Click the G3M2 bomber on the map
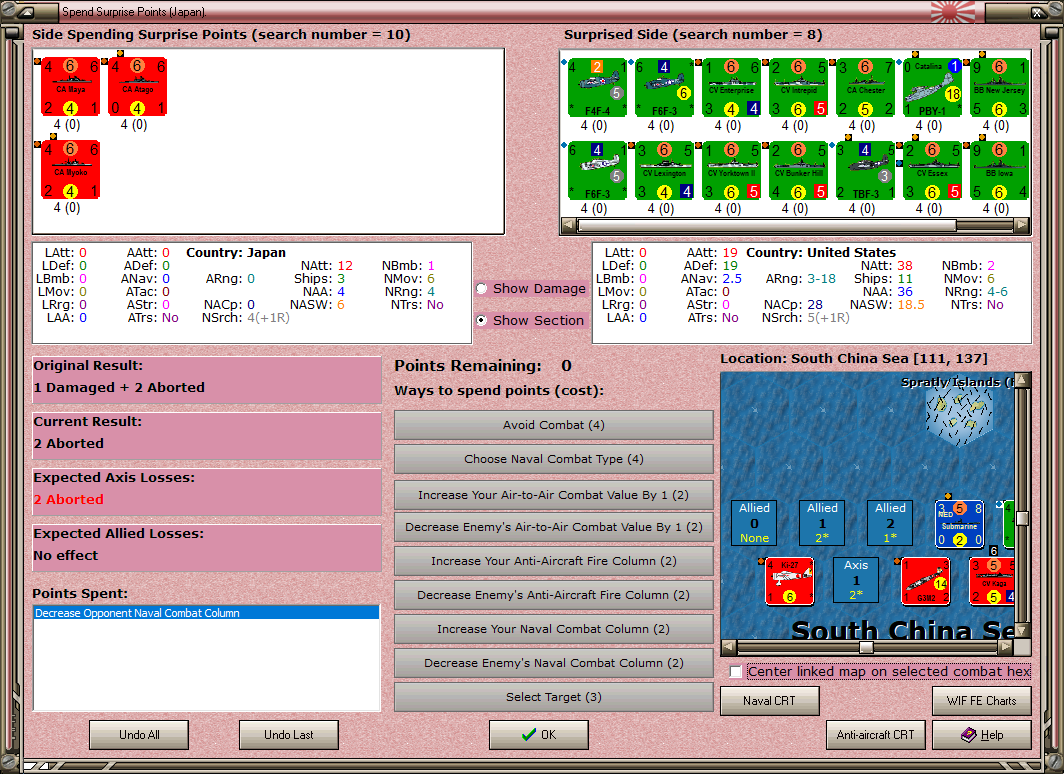 (925, 581)
